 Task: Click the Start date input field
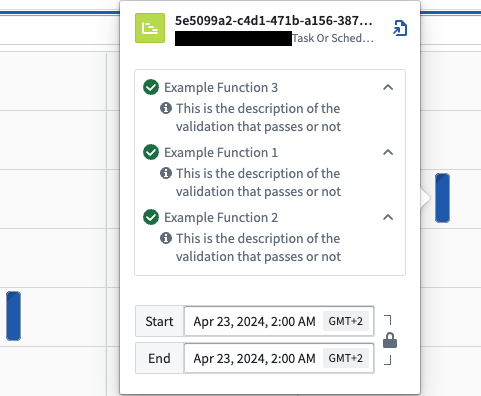279,321
